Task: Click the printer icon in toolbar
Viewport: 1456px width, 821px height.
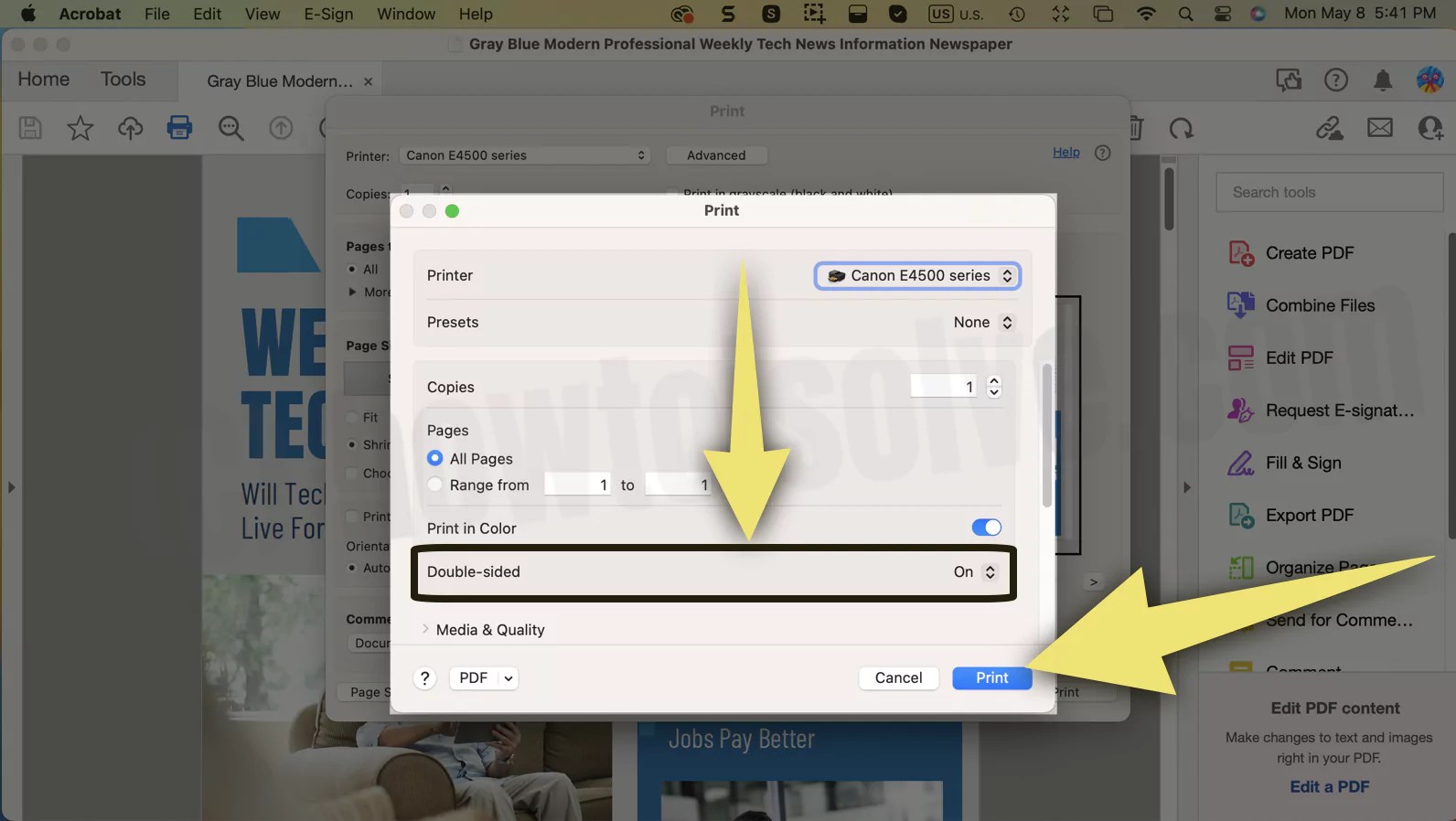Action: coord(179,127)
